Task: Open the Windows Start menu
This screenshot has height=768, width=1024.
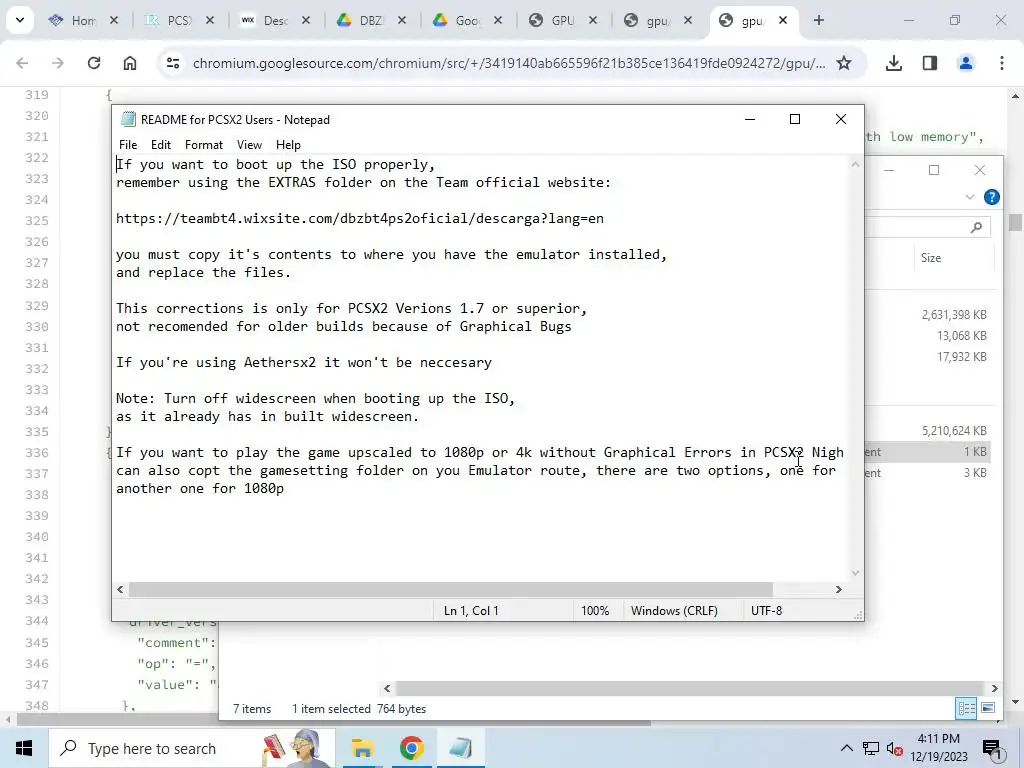Action: pyautogui.click(x=24, y=748)
